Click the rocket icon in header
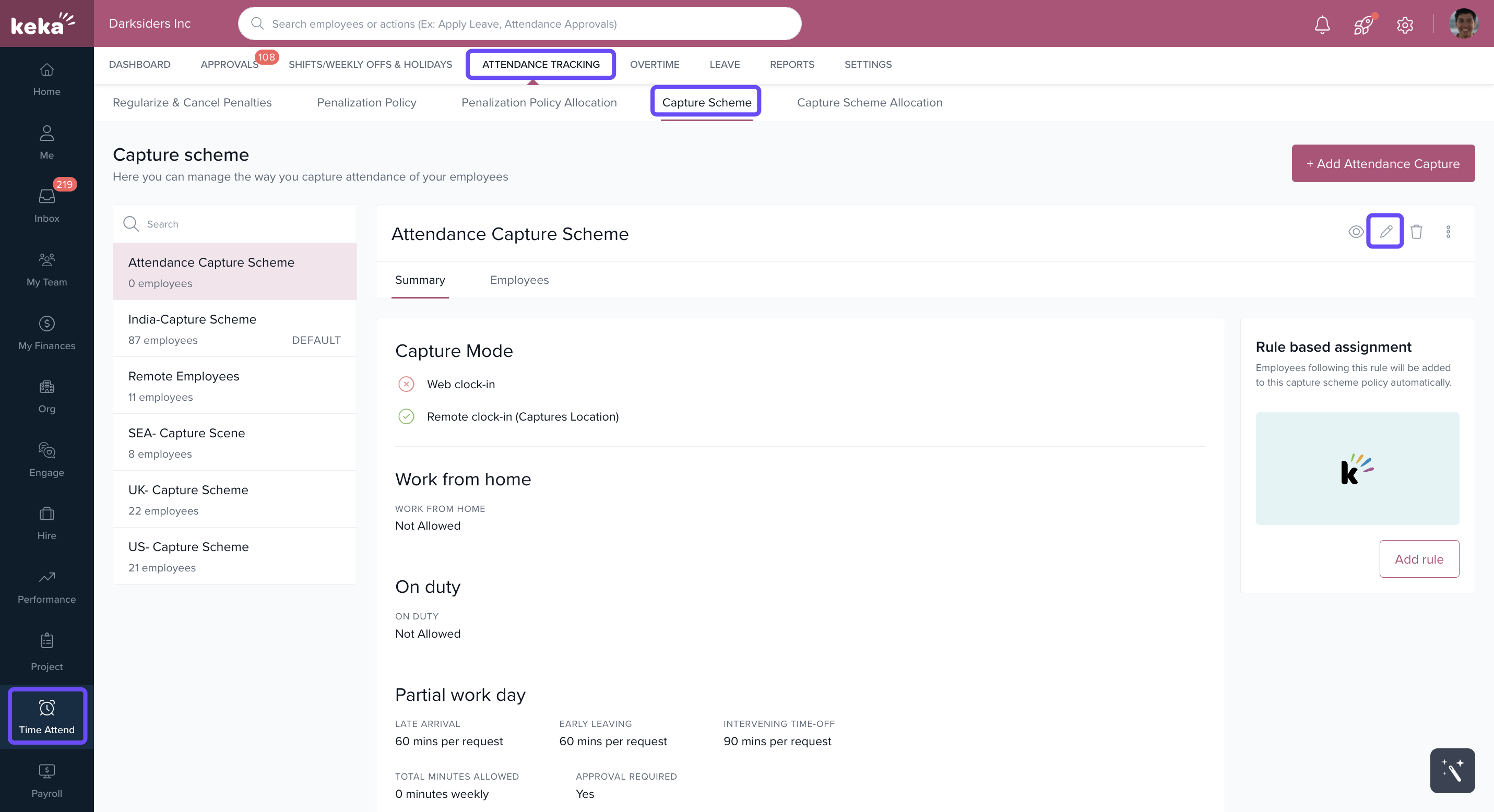Image resolution: width=1494 pixels, height=812 pixels. 1363,25
